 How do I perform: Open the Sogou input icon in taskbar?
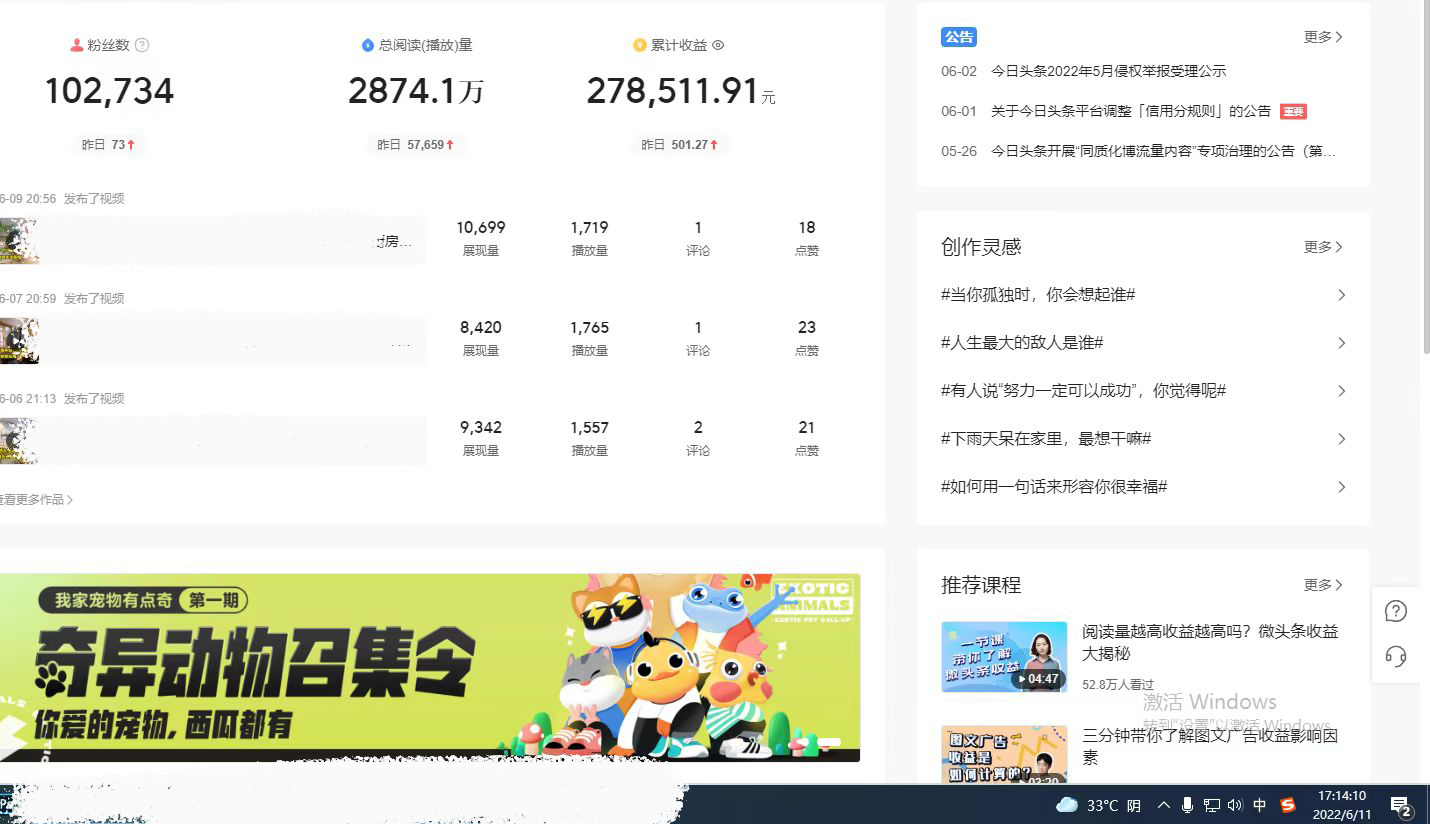[x=1288, y=804]
